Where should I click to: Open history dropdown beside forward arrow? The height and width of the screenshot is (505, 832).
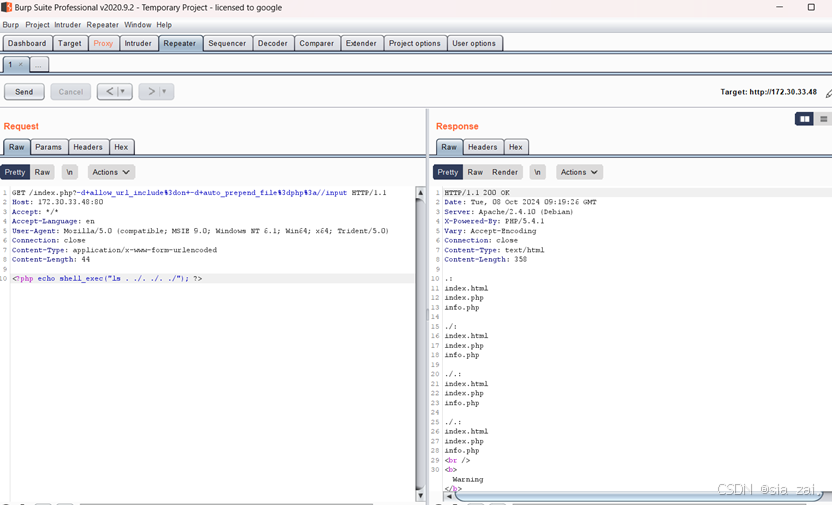[164, 91]
